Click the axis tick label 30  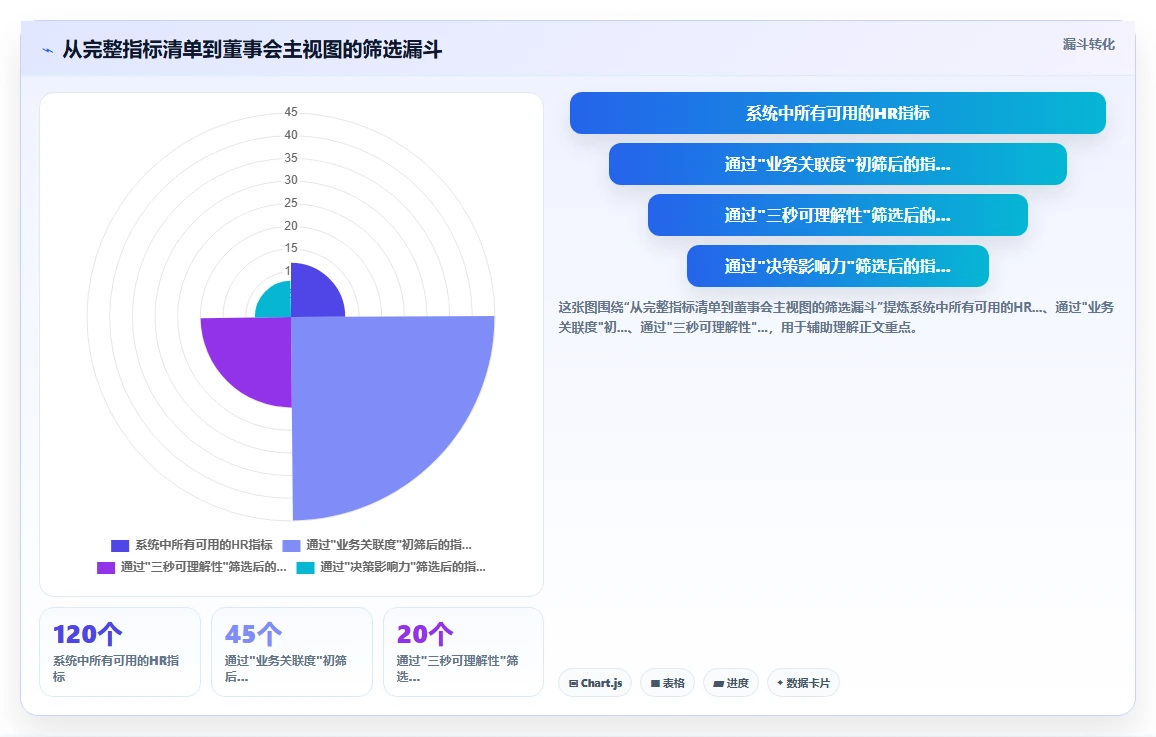click(x=291, y=180)
